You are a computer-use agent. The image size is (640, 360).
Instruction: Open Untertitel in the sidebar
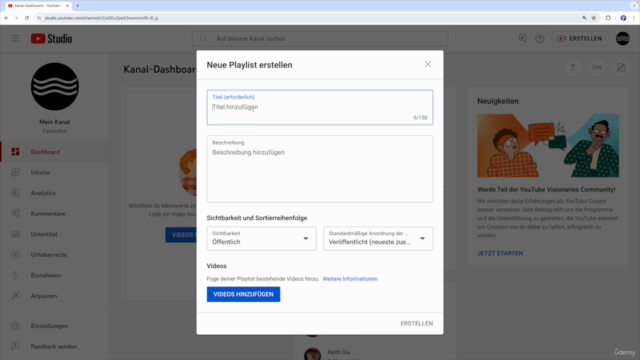[x=55, y=234]
